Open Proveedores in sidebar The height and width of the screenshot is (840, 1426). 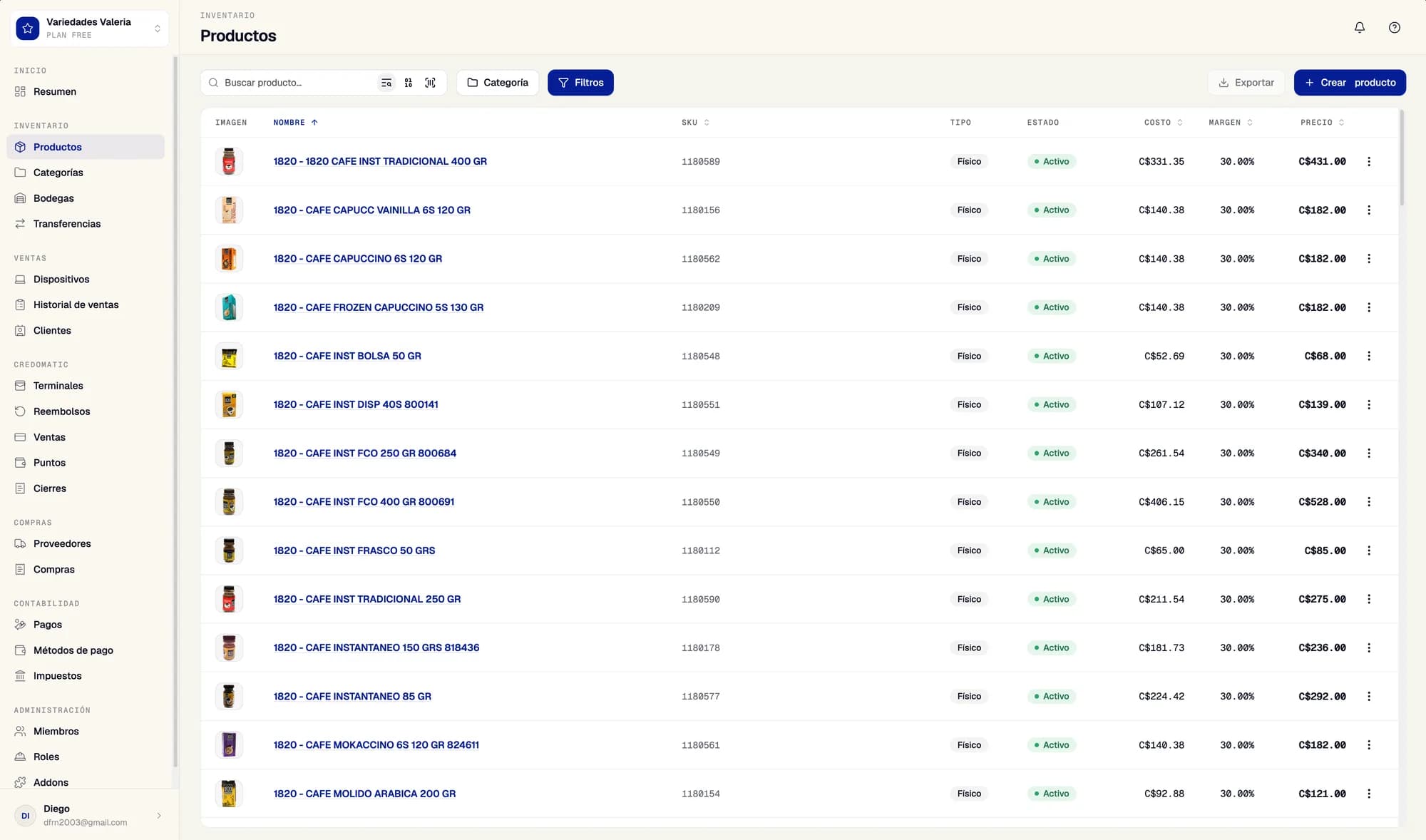[x=86, y=544]
